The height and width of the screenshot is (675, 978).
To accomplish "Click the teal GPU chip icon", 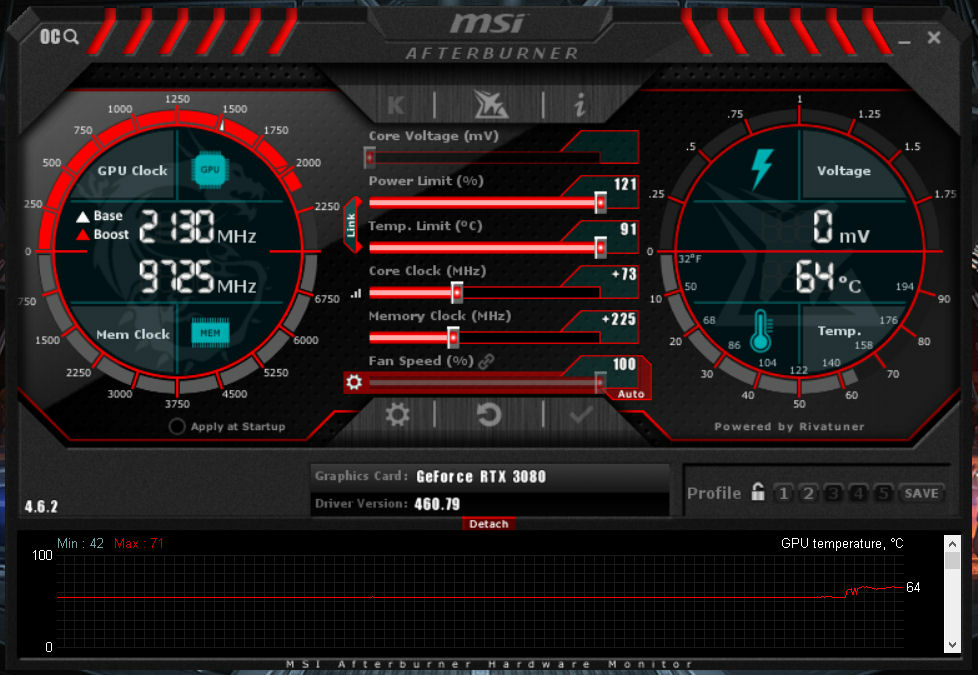I will (210, 170).
